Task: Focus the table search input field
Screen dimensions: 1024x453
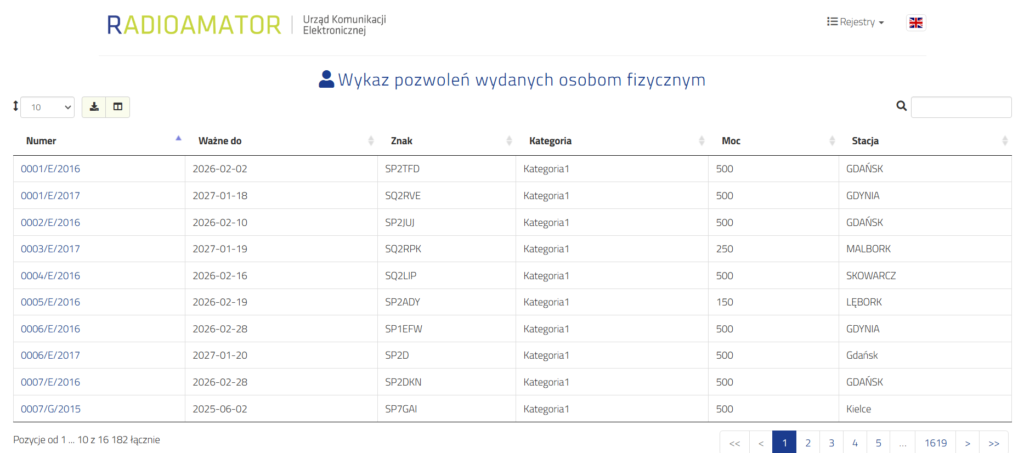Action: coord(961,107)
